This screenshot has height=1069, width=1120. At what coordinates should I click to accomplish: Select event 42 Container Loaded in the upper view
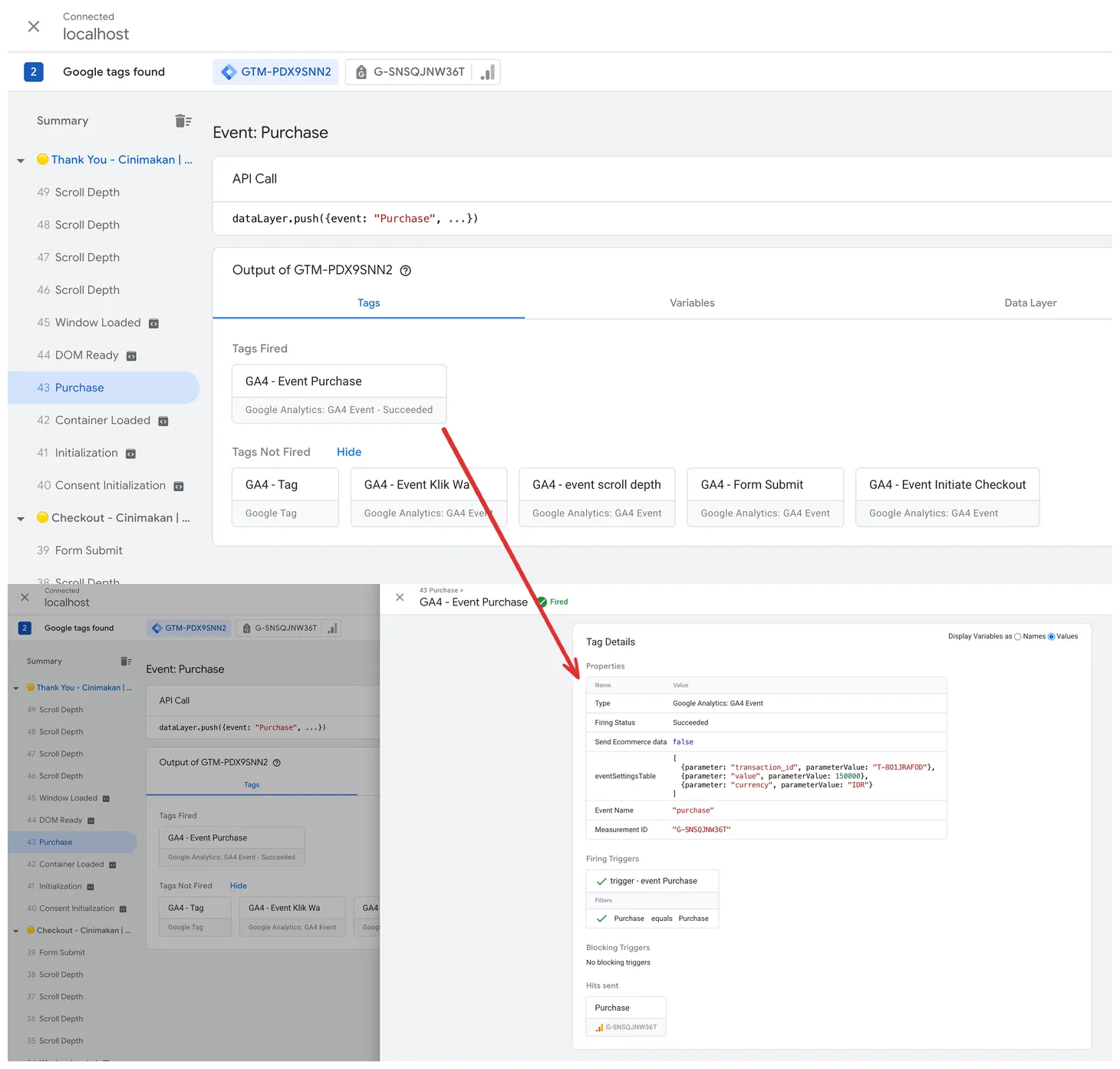(94, 421)
